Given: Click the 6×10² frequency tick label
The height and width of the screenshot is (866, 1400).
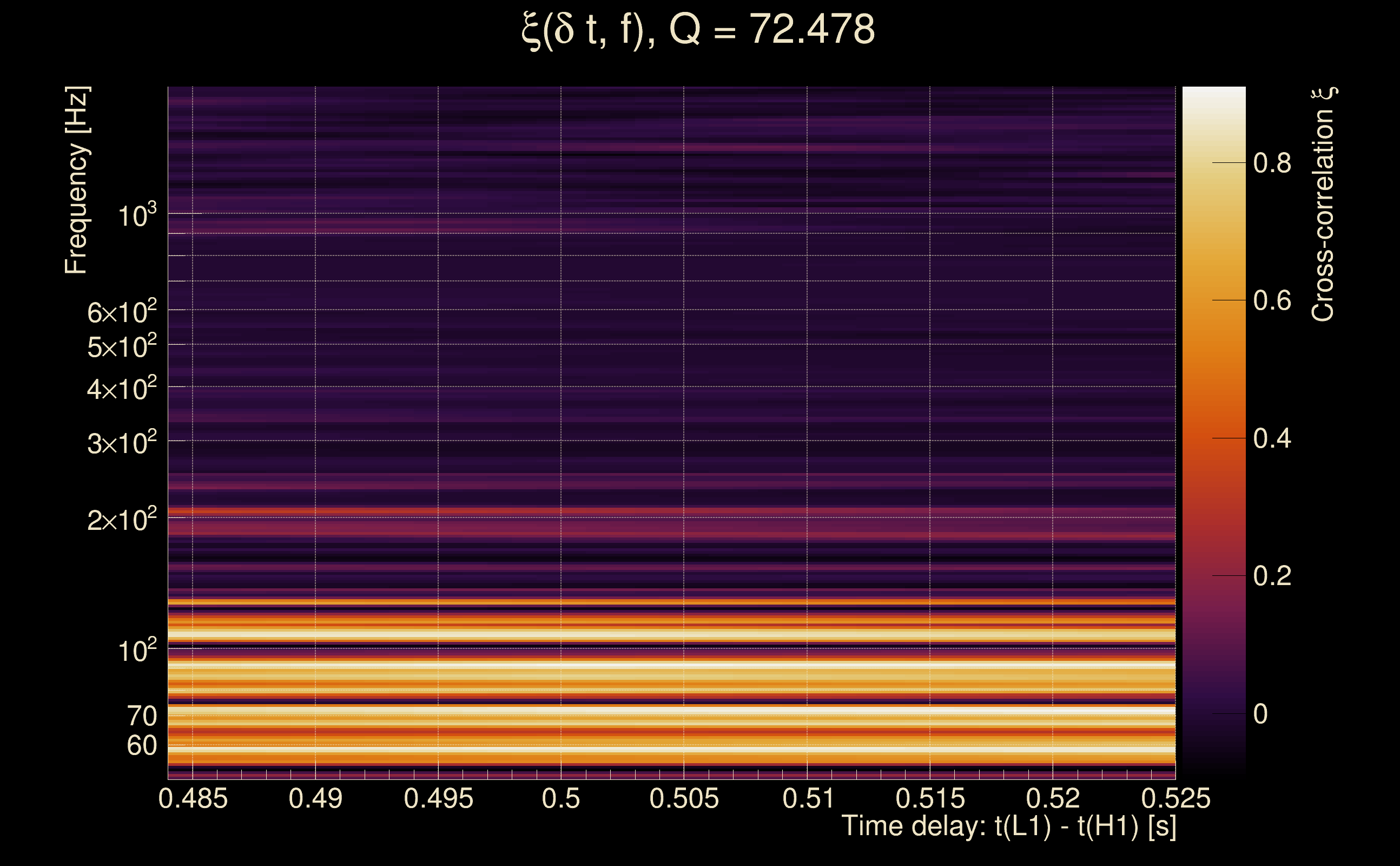Looking at the screenshot, I should (122, 312).
